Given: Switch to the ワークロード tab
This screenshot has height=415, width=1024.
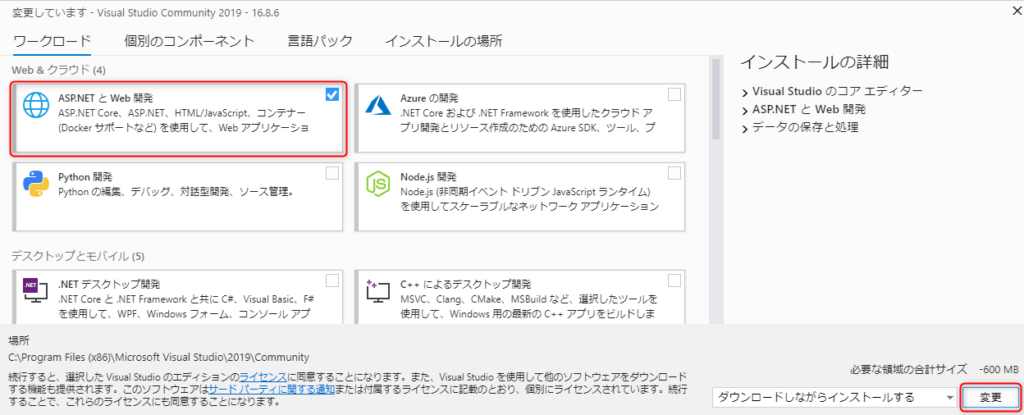Looking at the screenshot, I should click(52, 42).
